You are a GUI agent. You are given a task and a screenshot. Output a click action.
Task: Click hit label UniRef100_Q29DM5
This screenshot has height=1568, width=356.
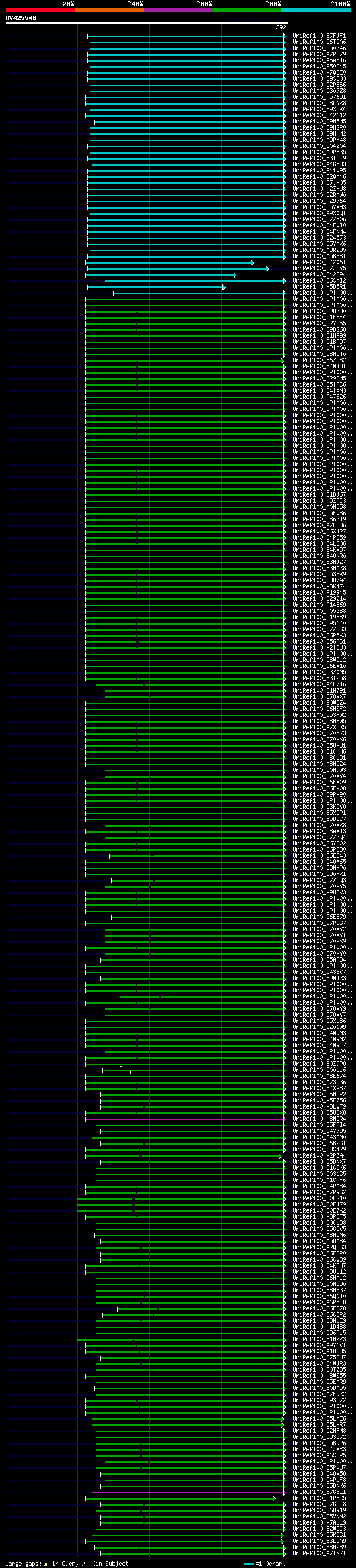(x=319, y=378)
